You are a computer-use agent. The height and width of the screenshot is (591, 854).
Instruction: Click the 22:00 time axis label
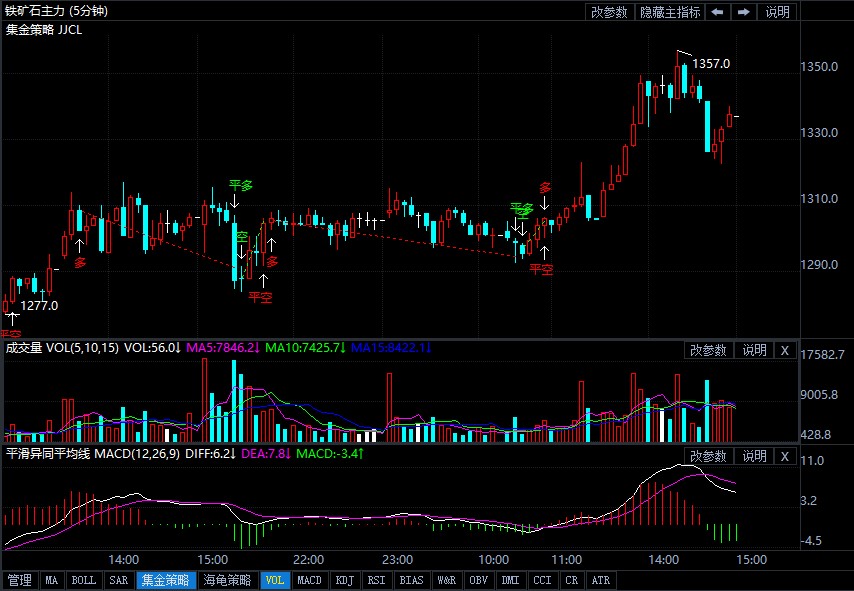(308, 560)
